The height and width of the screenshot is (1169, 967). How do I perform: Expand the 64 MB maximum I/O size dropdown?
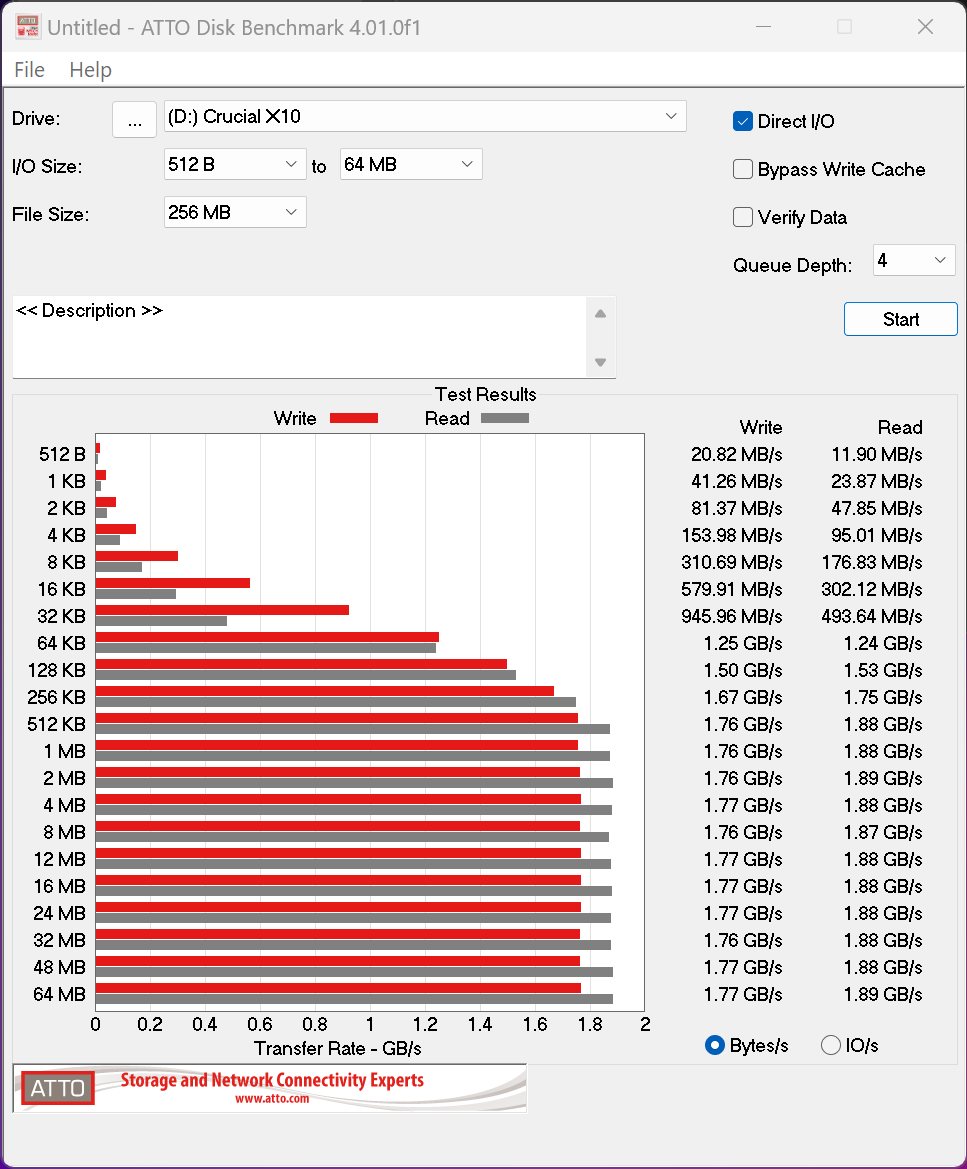pos(411,164)
